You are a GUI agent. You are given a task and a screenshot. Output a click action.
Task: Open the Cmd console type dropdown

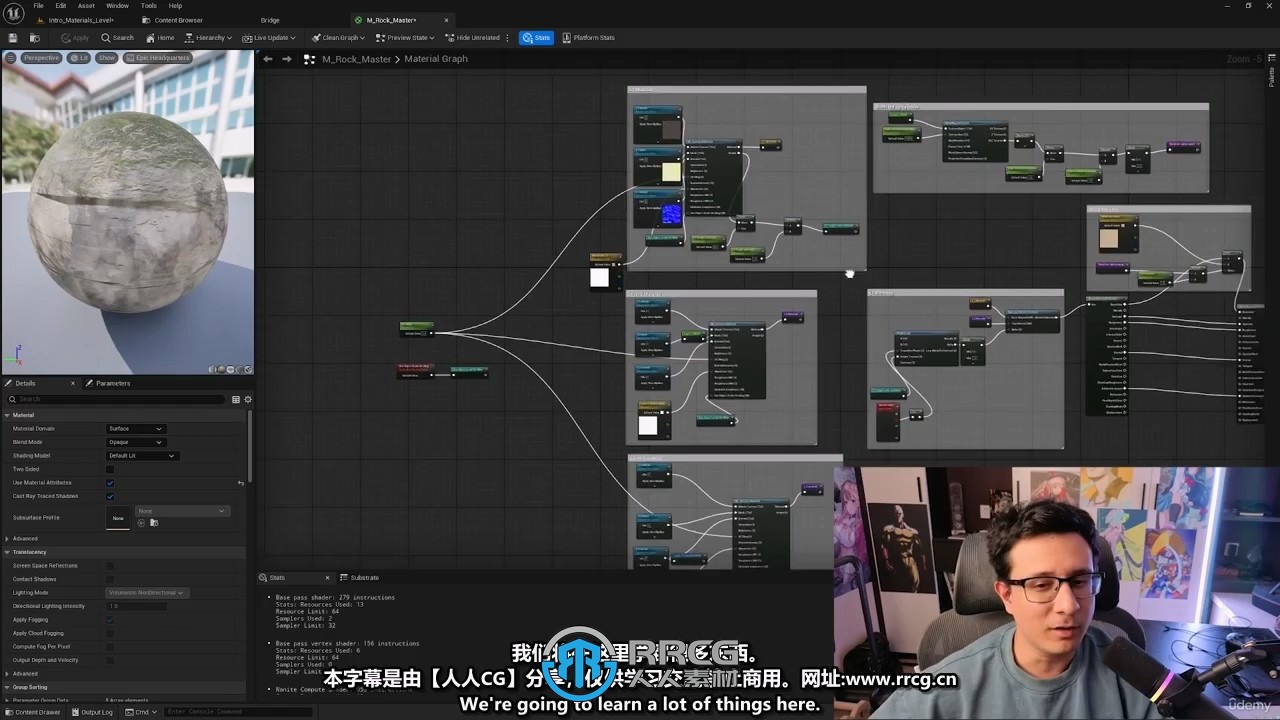tap(140, 712)
